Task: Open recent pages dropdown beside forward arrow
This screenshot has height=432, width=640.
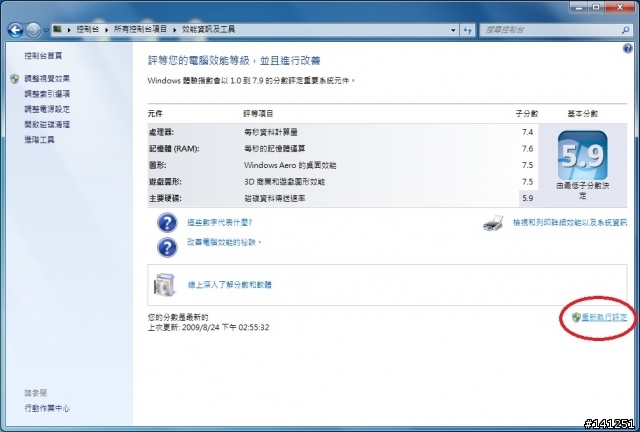Action: point(45,30)
